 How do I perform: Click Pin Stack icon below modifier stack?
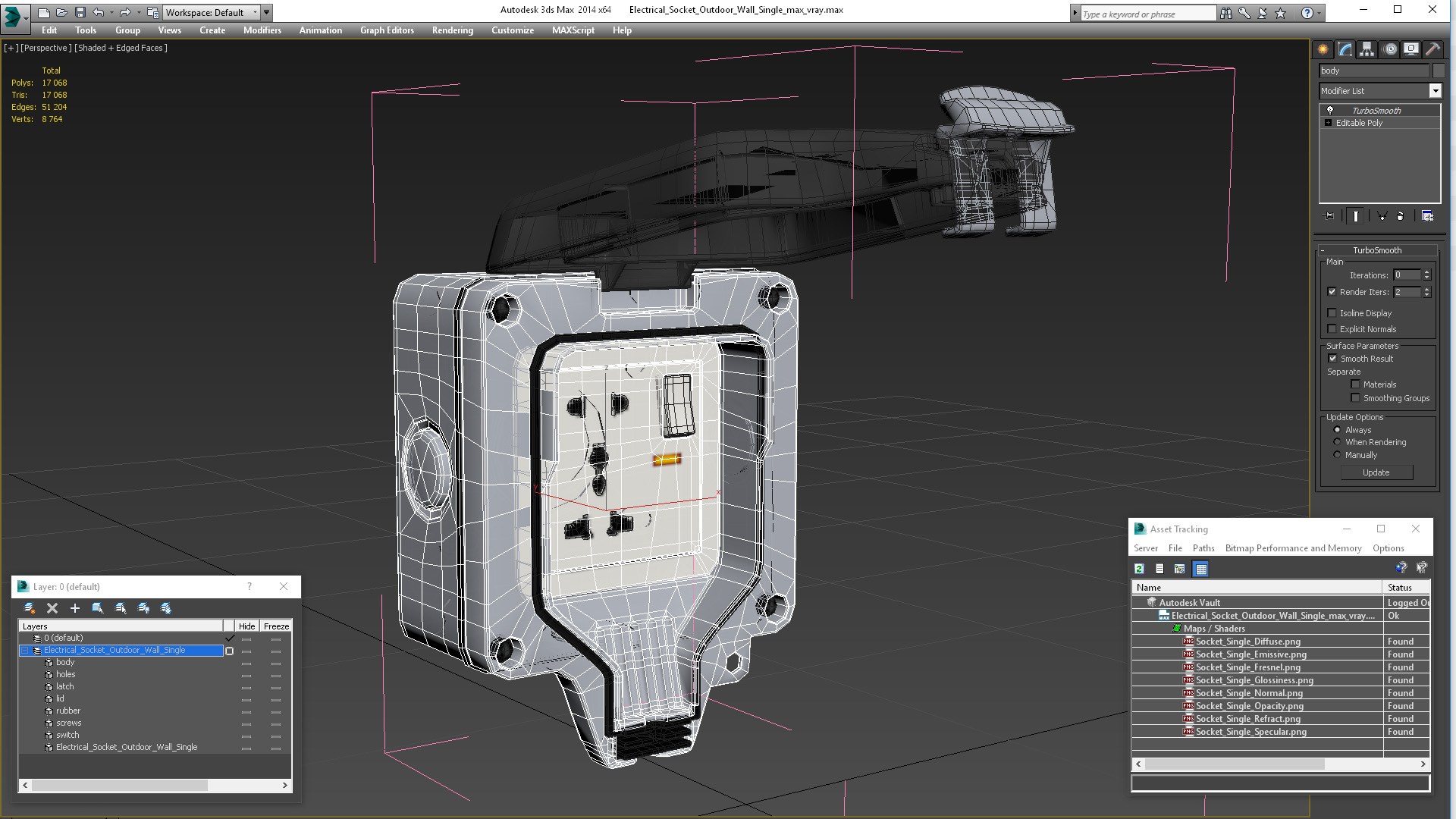(x=1329, y=216)
